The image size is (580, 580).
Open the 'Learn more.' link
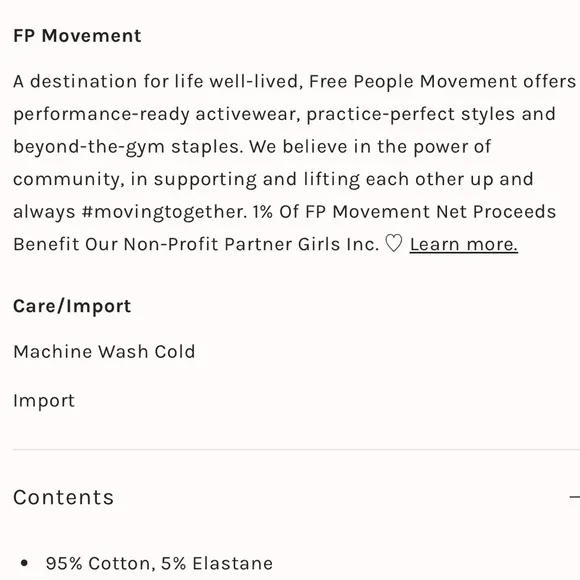[463, 245]
